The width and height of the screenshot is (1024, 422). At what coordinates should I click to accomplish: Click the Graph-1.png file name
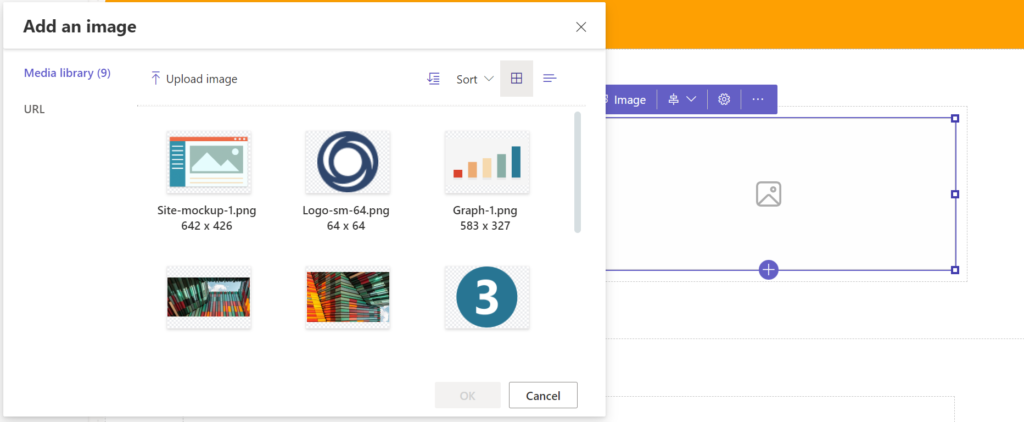tap(485, 211)
